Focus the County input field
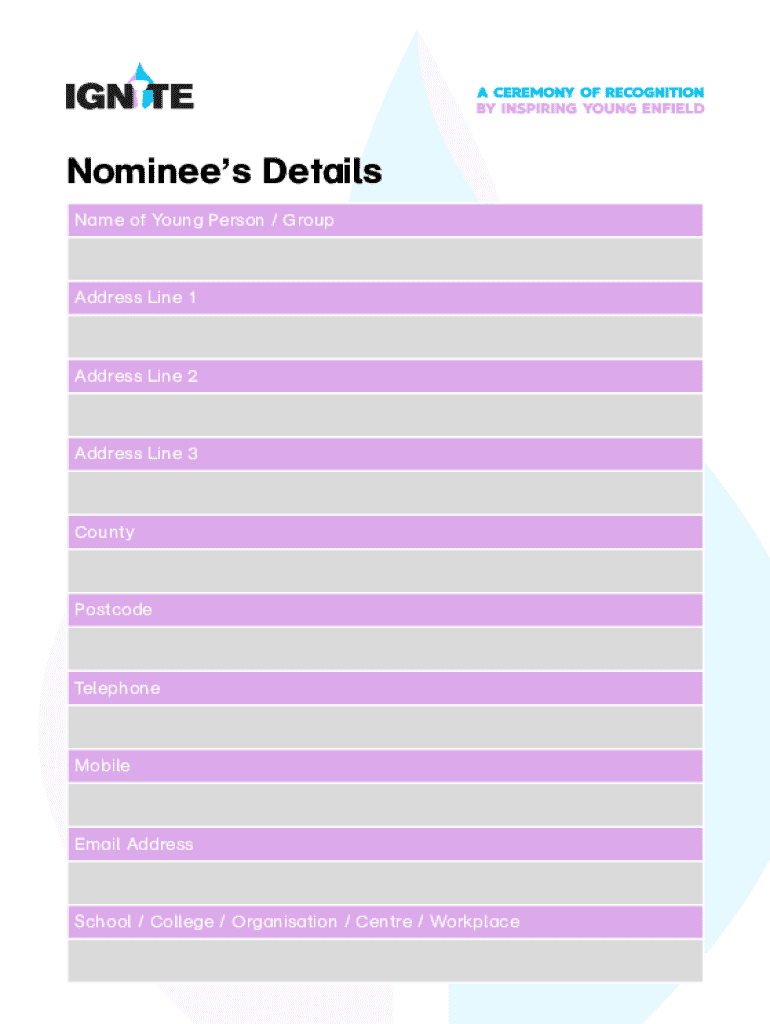770x1024 pixels. click(385, 571)
